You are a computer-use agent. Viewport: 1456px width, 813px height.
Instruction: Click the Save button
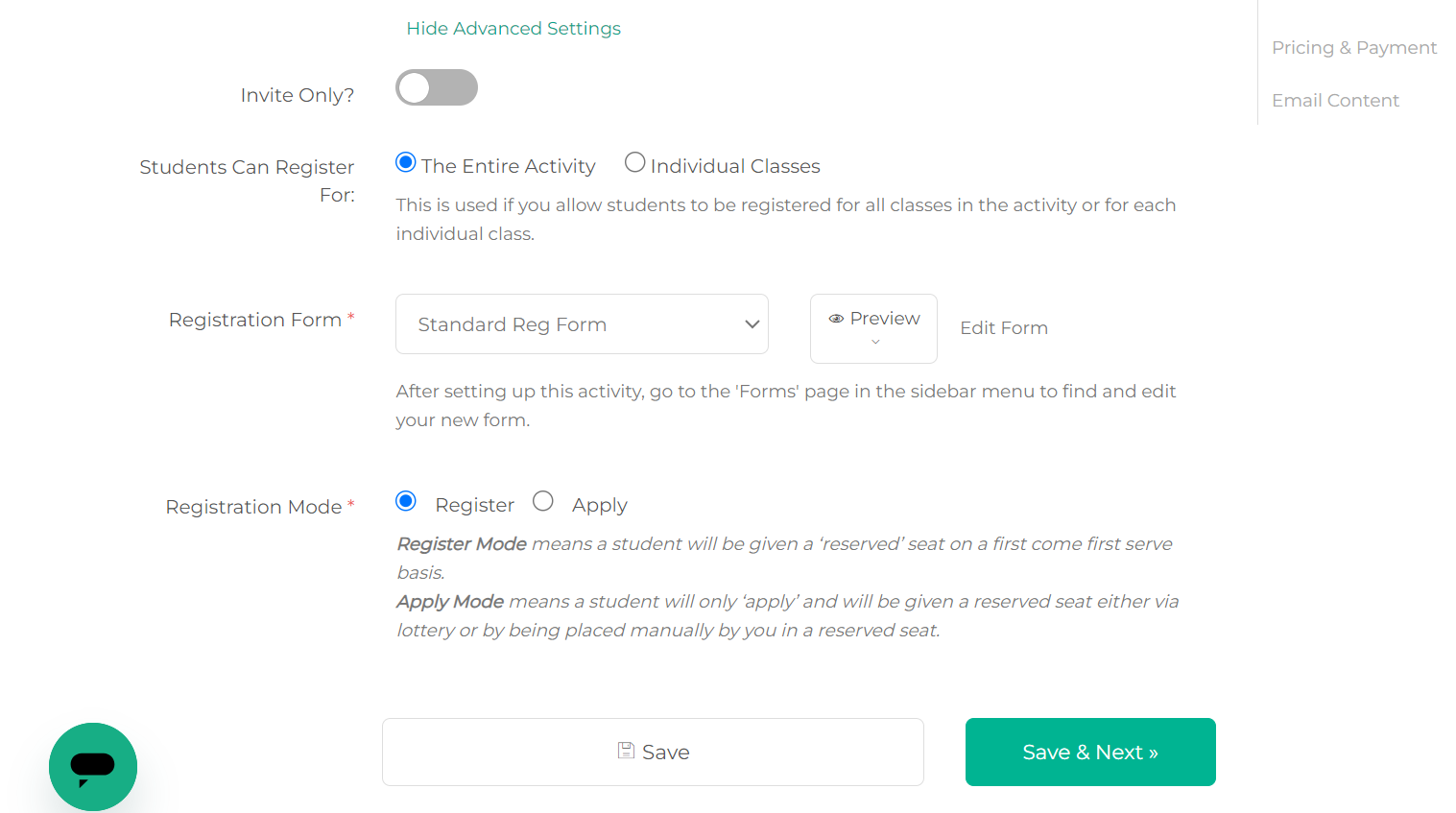[x=653, y=753]
